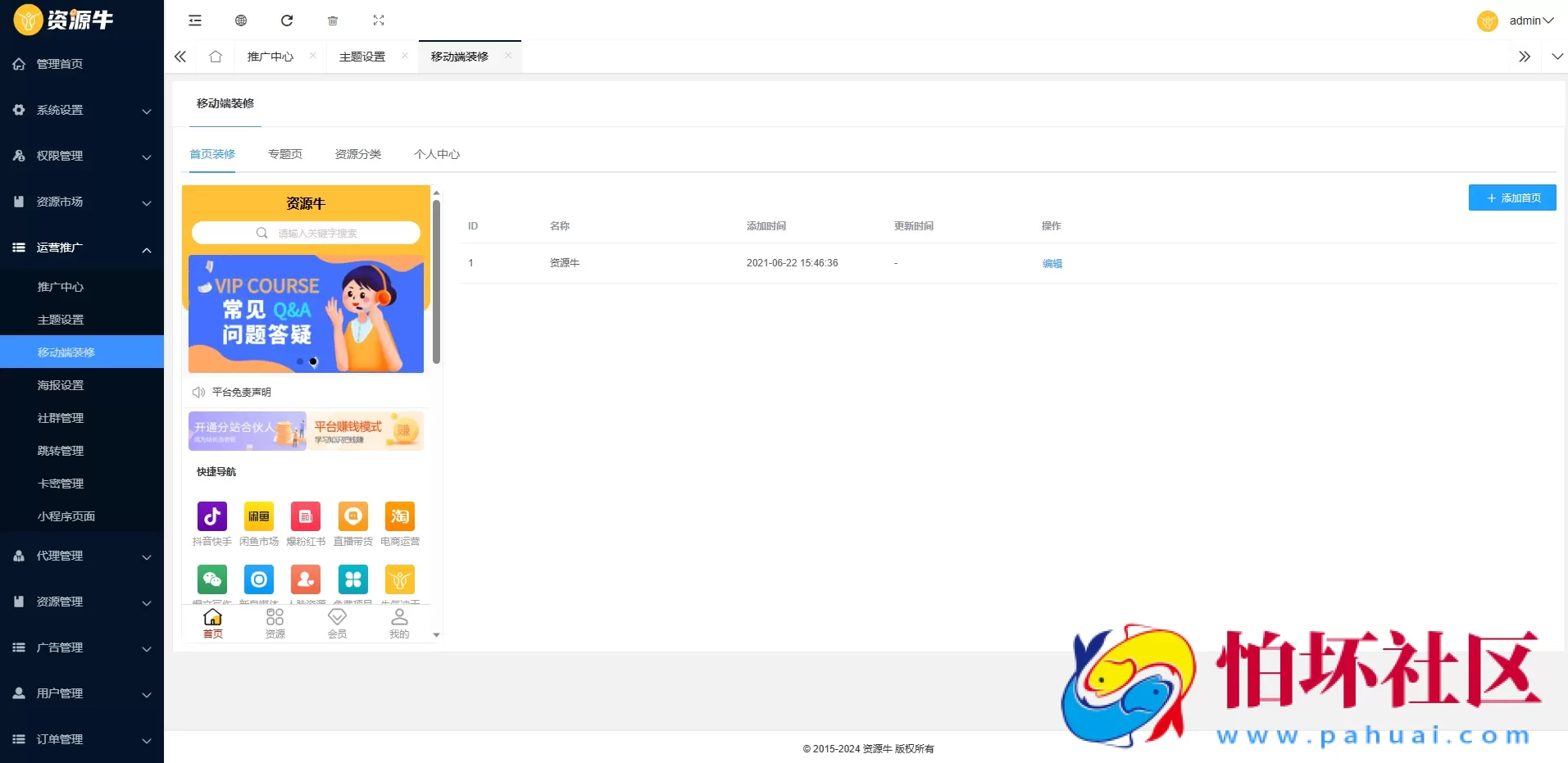
Task: Enter fullscreen via the expand icon
Action: coord(378,20)
